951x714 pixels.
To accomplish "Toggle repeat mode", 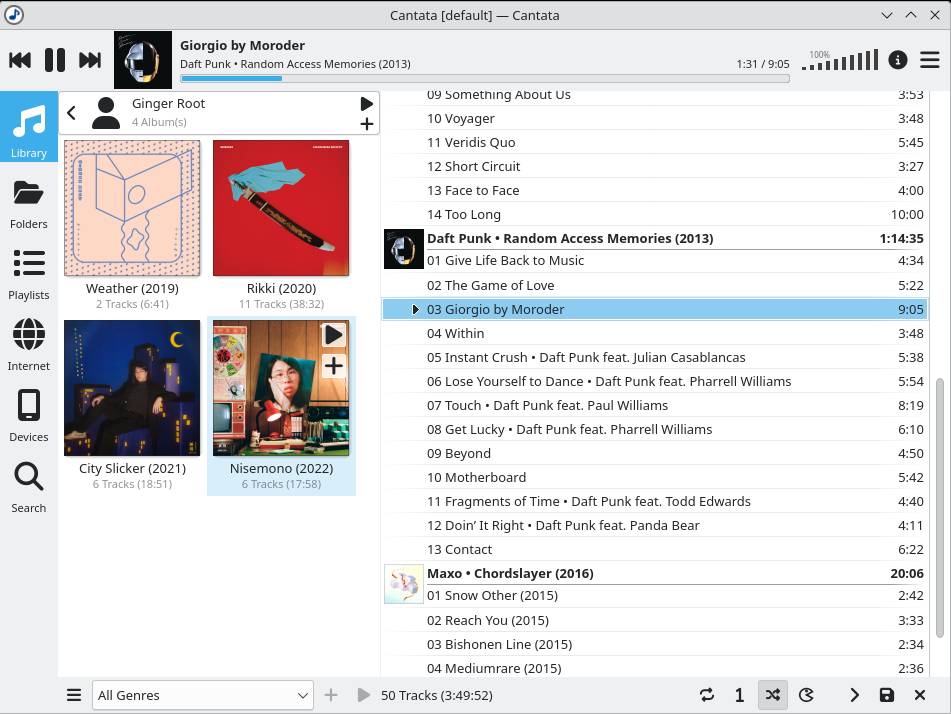I will [707, 695].
